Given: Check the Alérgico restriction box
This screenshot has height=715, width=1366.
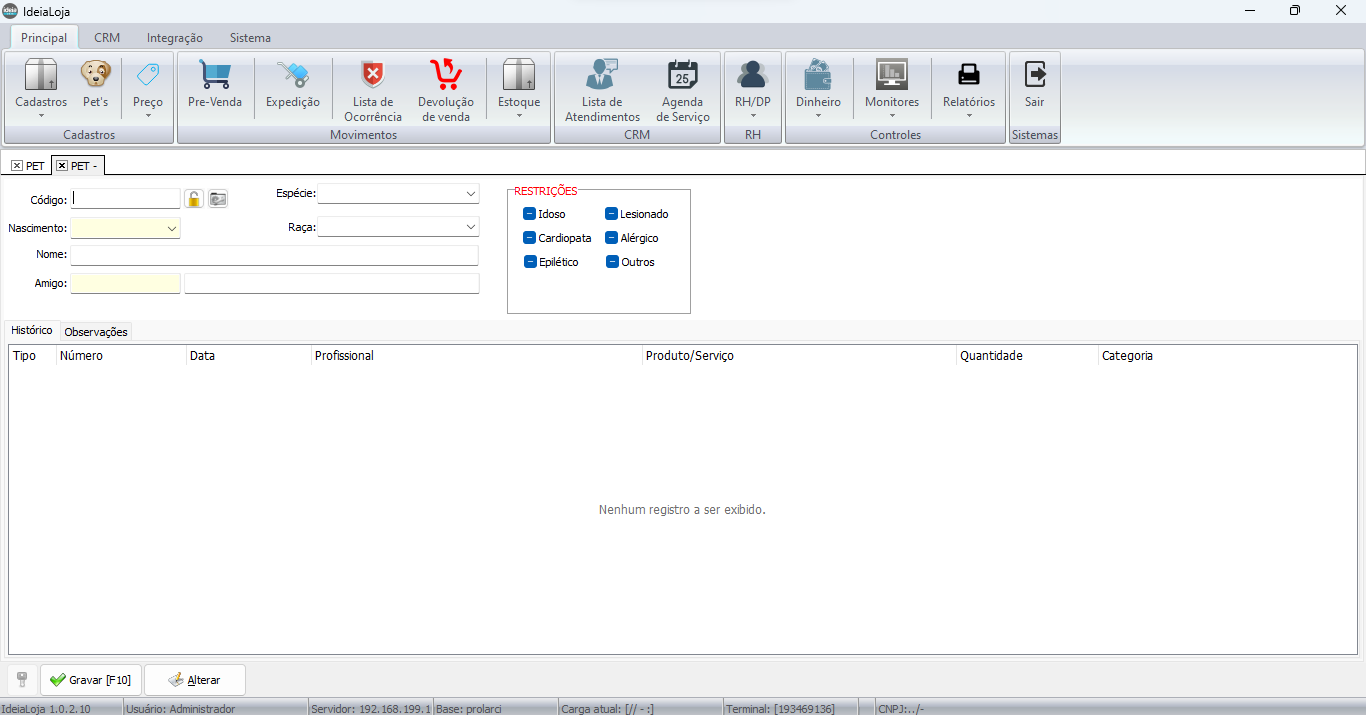Looking at the screenshot, I should point(612,238).
